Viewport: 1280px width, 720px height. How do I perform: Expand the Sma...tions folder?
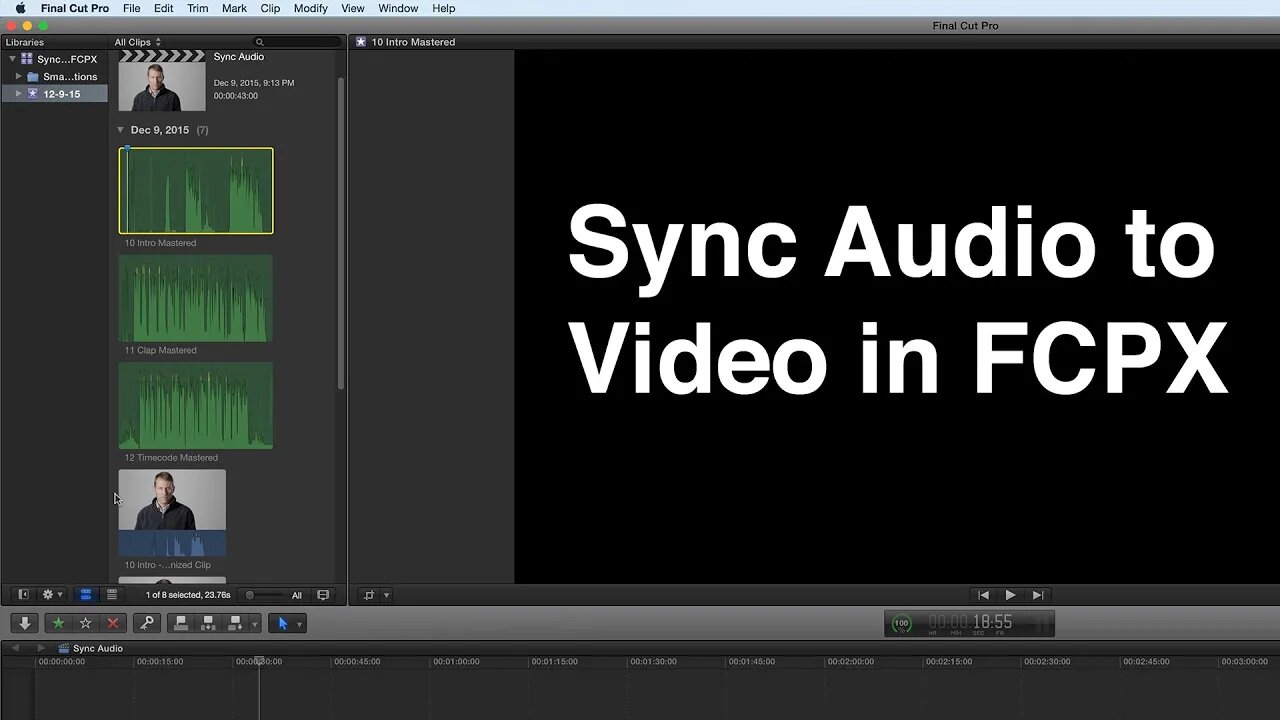[18, 76]
